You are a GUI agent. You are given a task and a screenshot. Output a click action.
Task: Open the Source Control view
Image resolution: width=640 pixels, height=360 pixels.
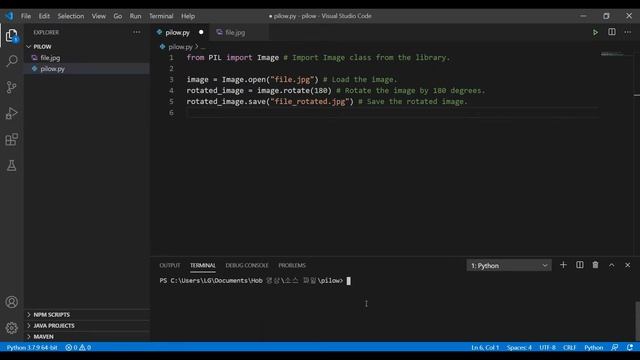pos(11,87)
